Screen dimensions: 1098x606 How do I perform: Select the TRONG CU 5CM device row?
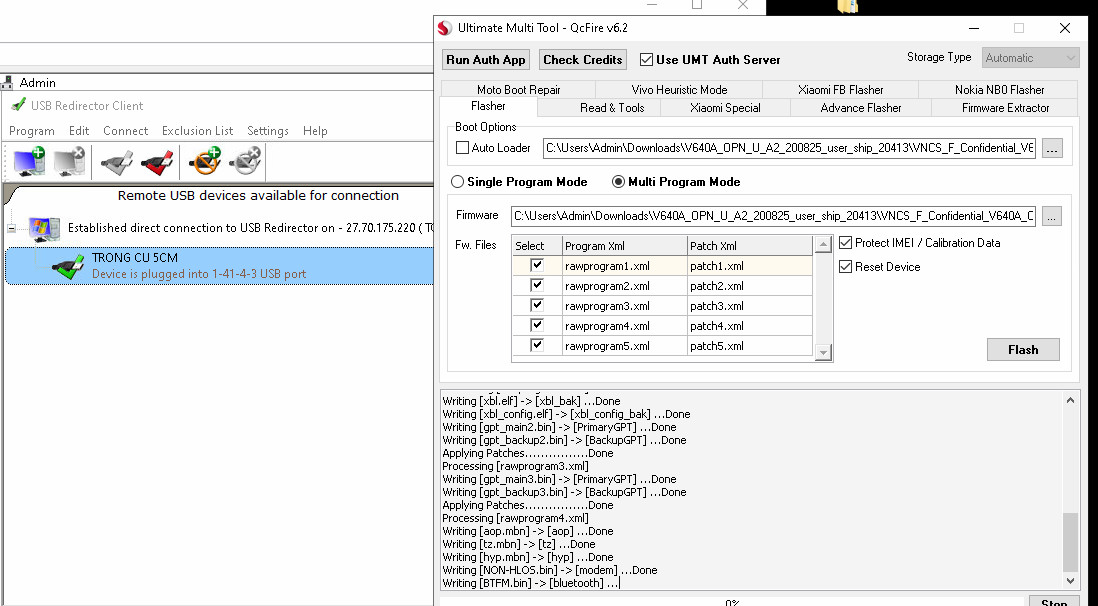coord(219,266)
